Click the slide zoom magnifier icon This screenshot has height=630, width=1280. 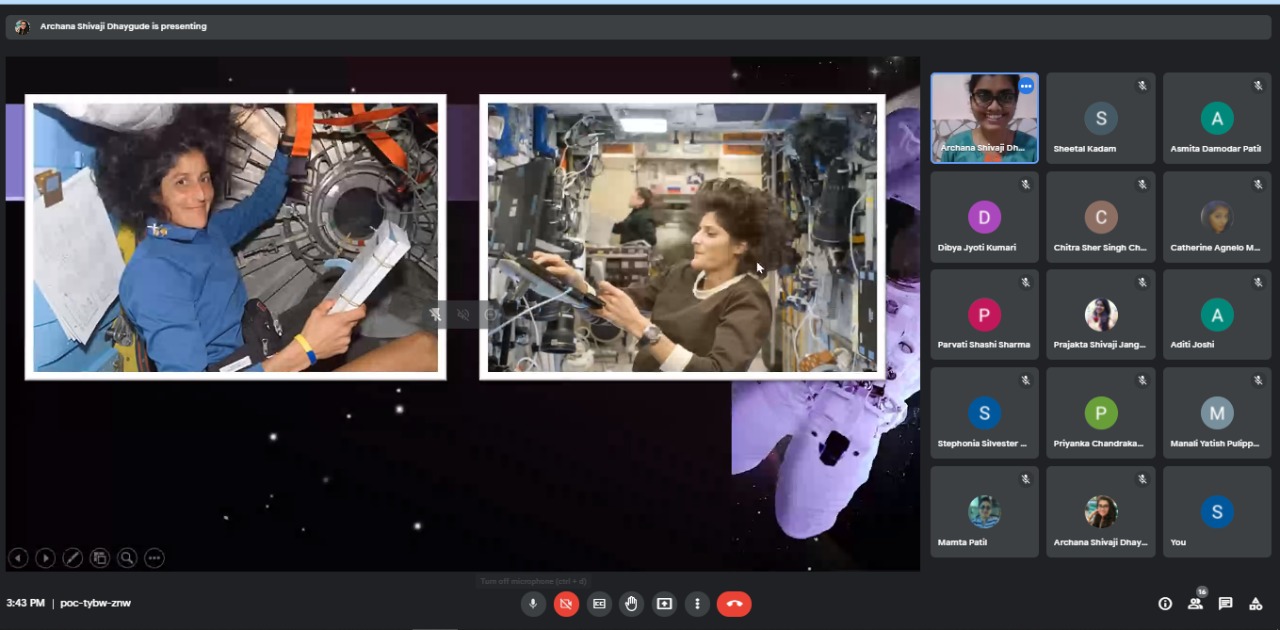tap(126, 558)
